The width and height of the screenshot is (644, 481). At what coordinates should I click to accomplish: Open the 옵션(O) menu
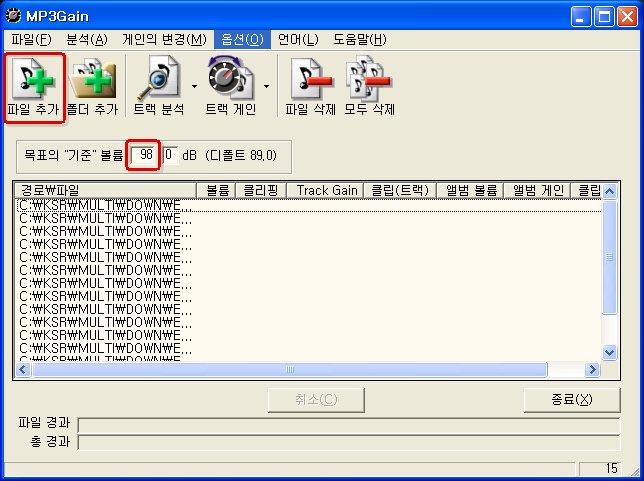[242, 39]
